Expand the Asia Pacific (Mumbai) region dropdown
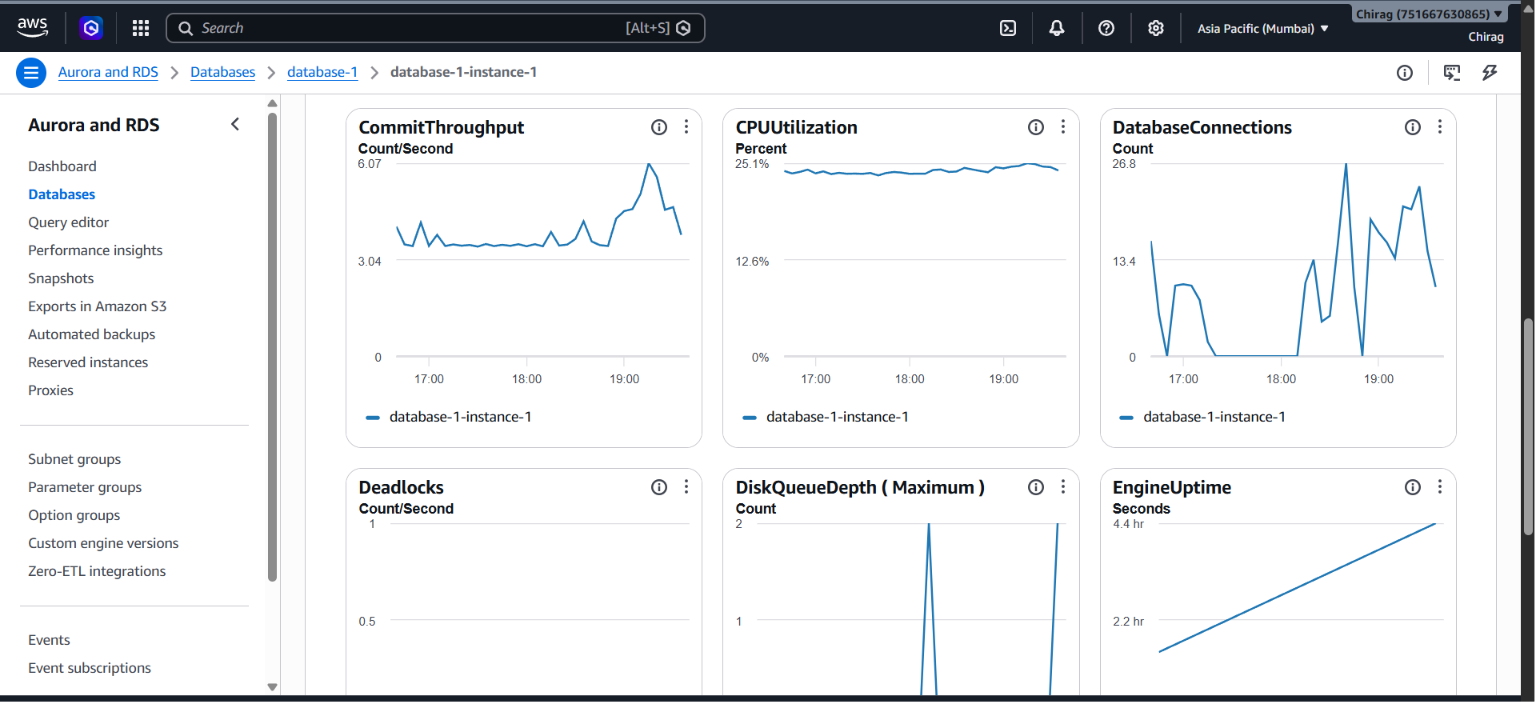Screen dimensions: 1535x702 point(1263,28)
